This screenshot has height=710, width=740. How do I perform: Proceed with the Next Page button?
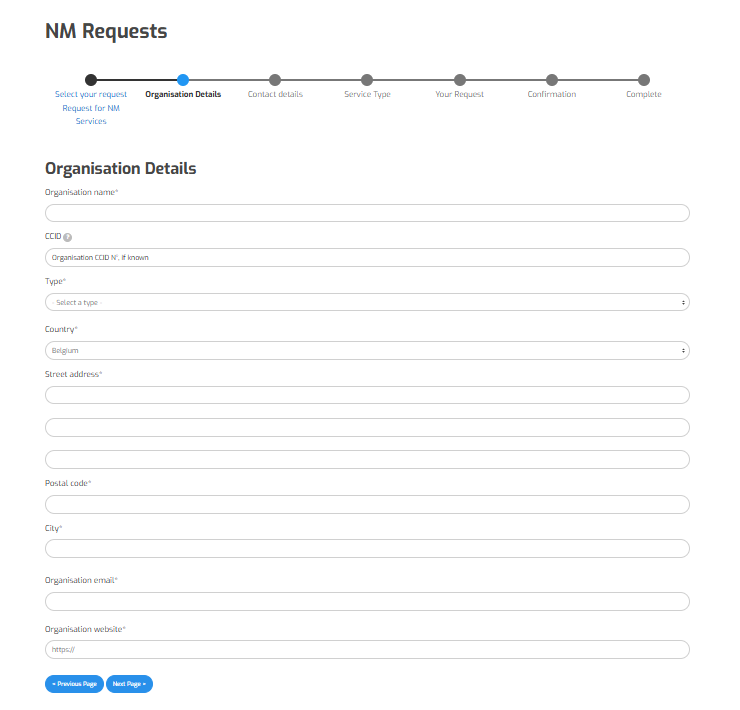pyautogui.click(x=129, y=684)
